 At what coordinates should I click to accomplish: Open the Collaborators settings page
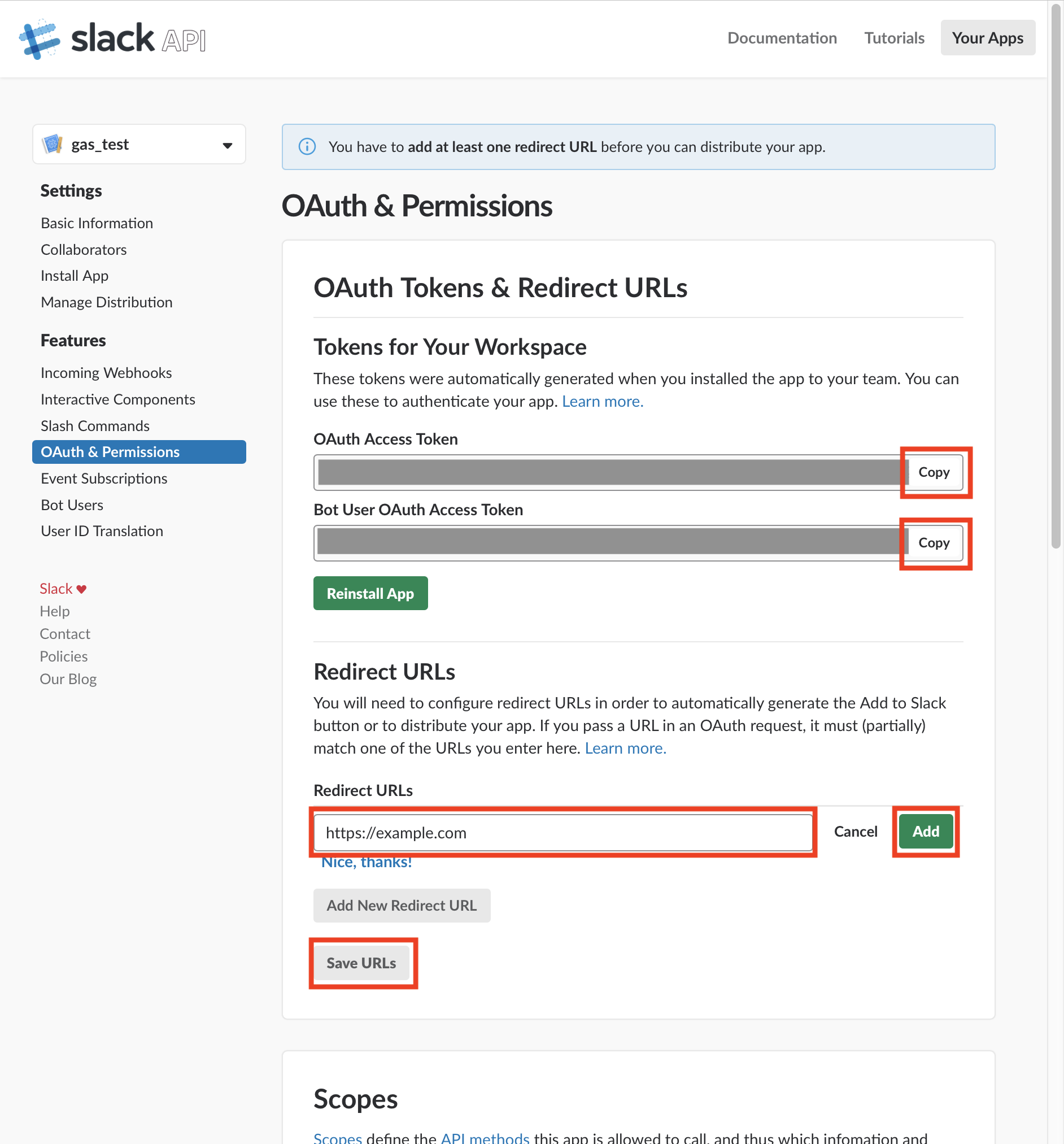(x=84, y=249)
